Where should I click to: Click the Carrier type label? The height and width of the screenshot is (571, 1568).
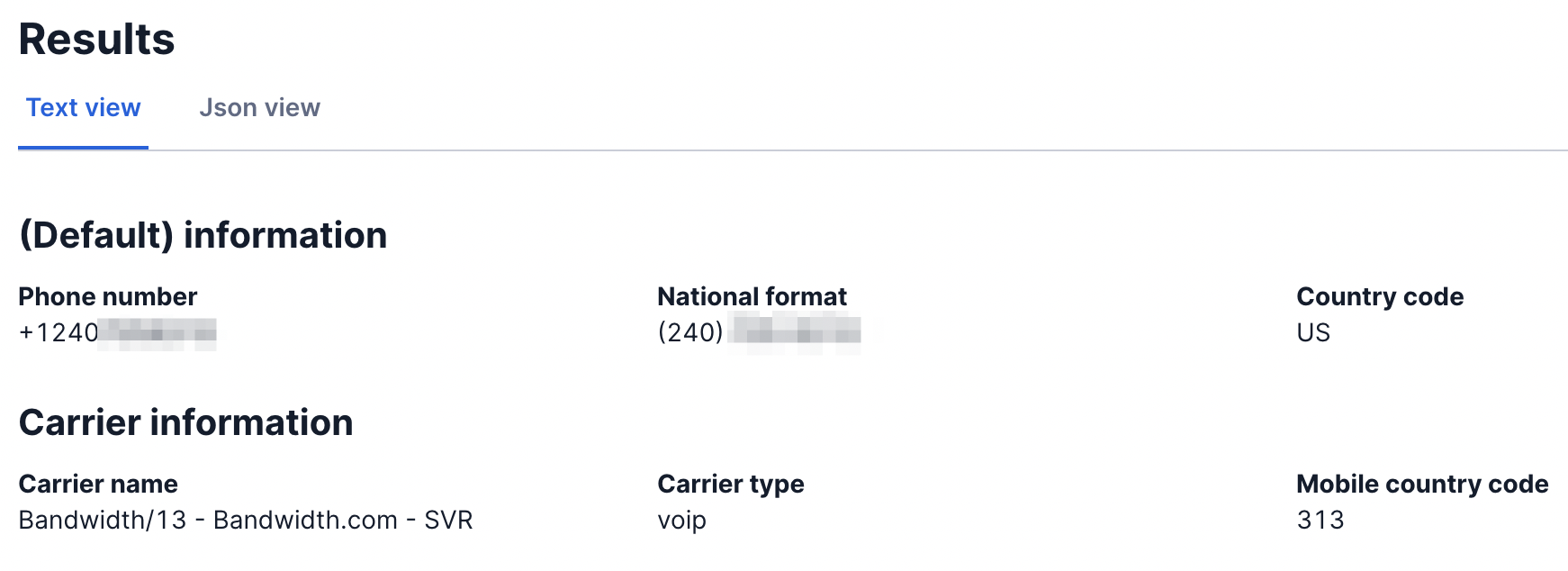coord(730,485)
